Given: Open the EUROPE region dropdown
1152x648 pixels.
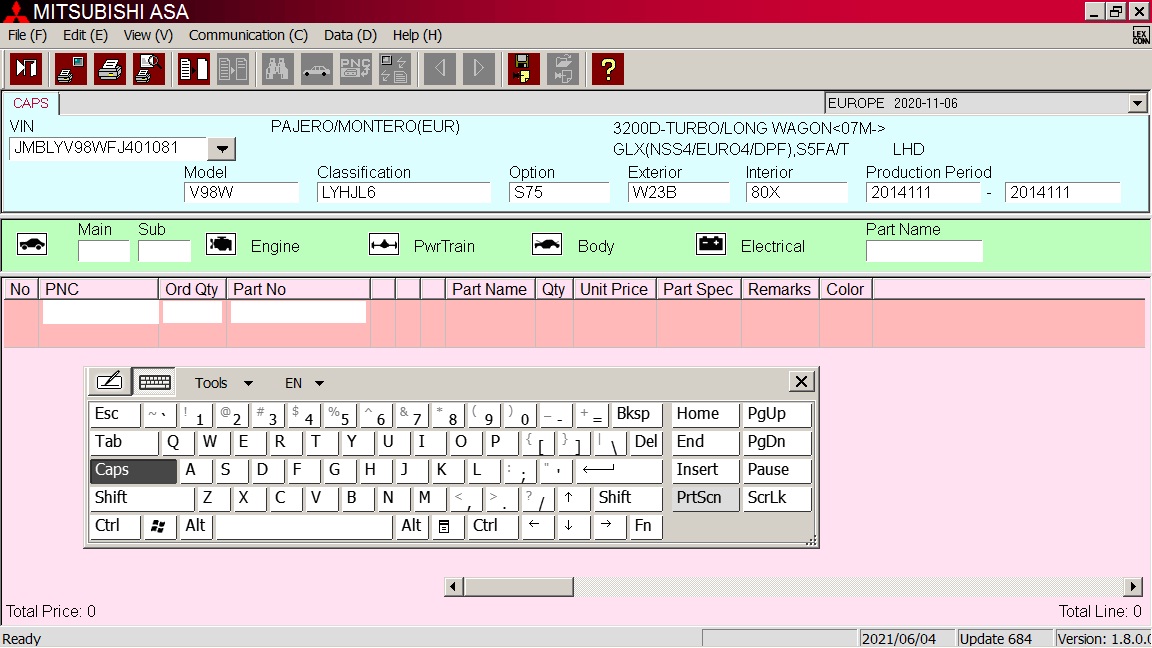Looking at the screenshot, I should pyautogui.click(x=1137, y=103).
